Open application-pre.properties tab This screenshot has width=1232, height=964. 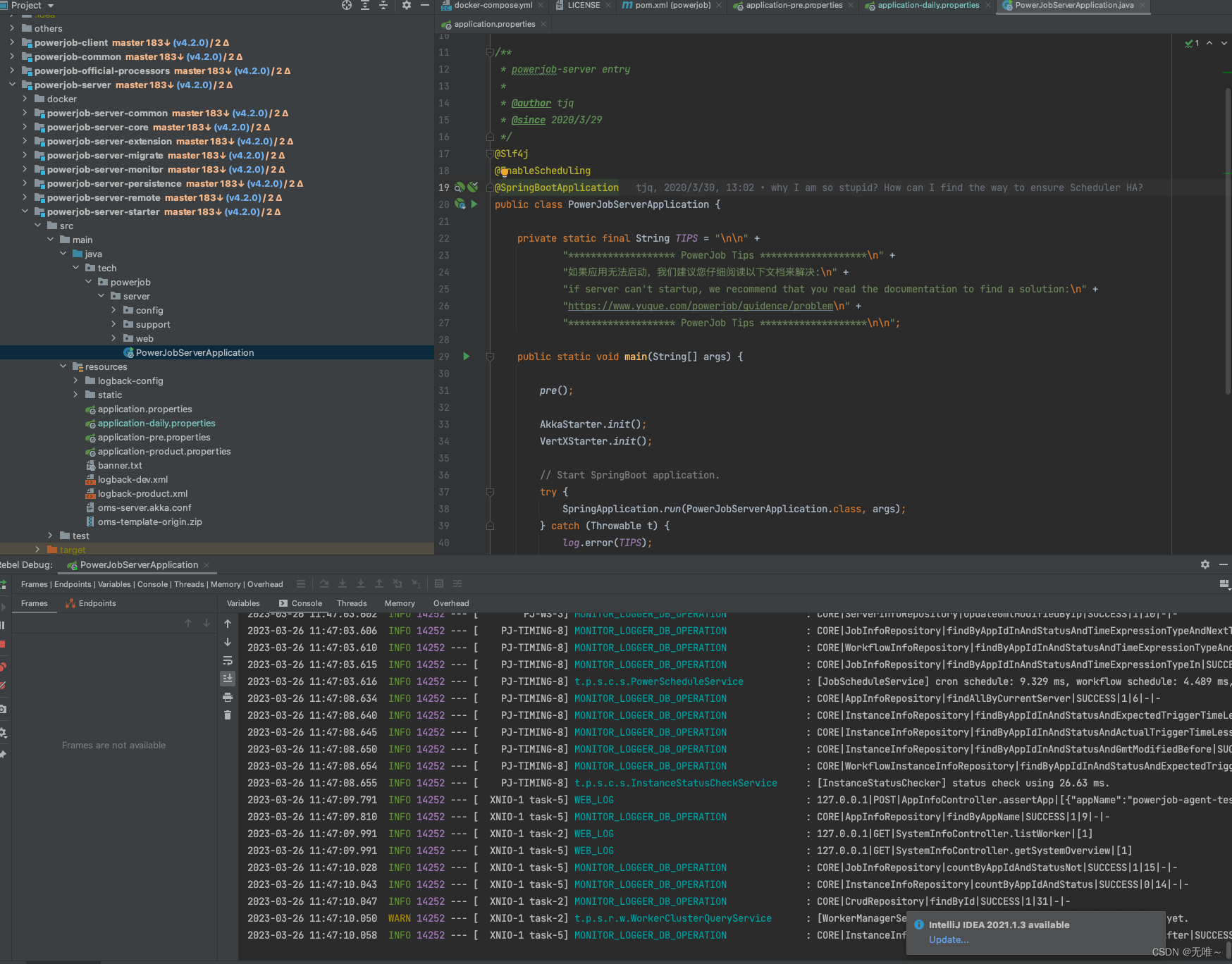[794, 6]
